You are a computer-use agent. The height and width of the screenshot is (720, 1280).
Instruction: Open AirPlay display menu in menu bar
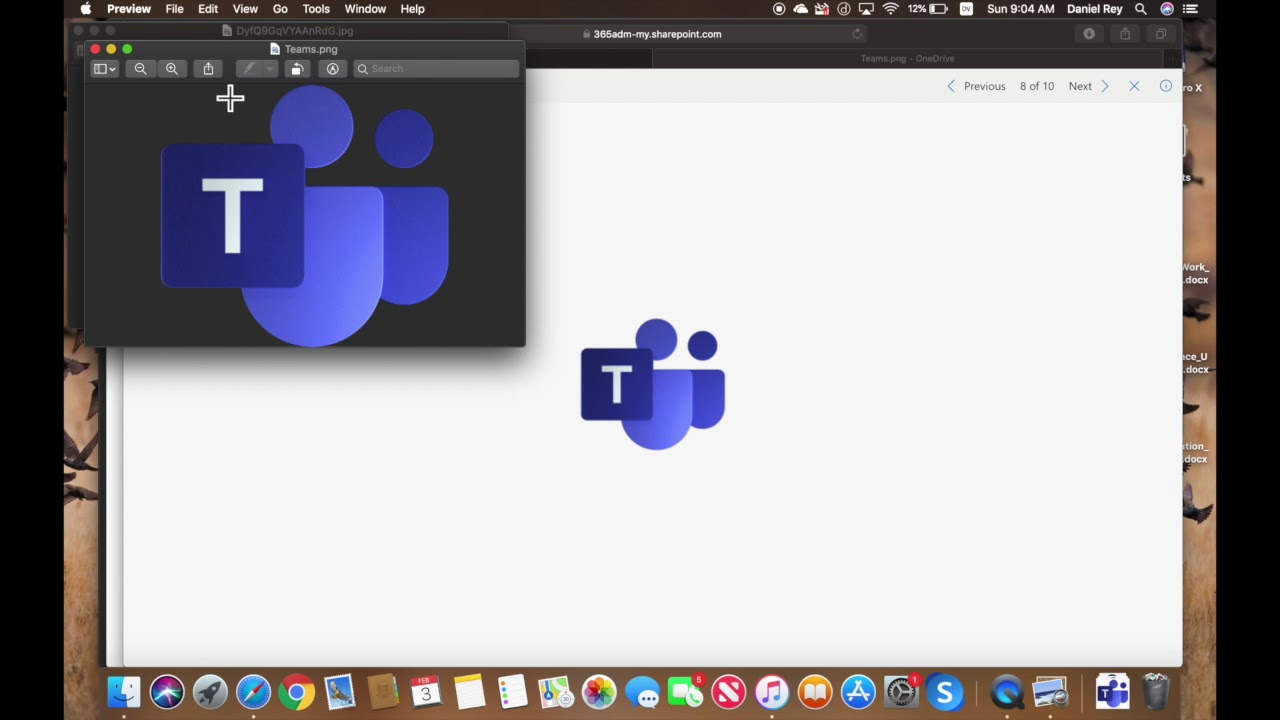point(866,9)
